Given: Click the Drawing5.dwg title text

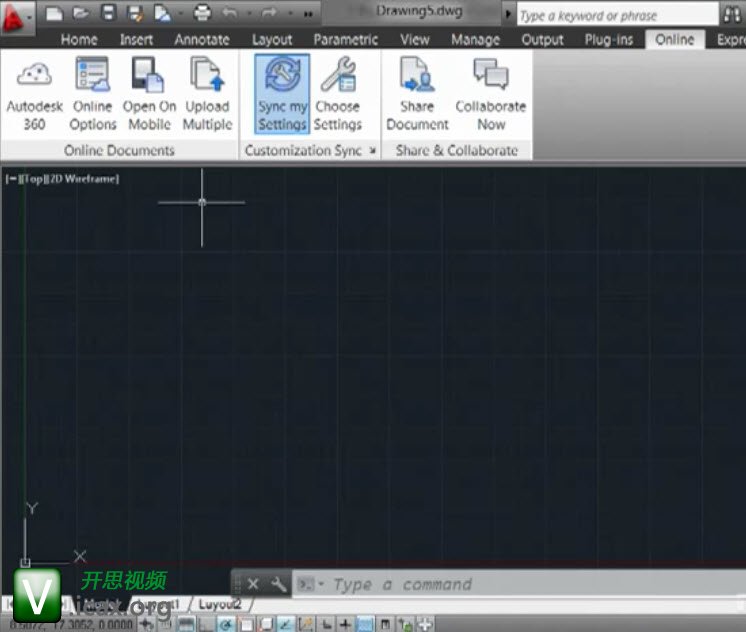Looking at the screenshot, I should (419, 10).
